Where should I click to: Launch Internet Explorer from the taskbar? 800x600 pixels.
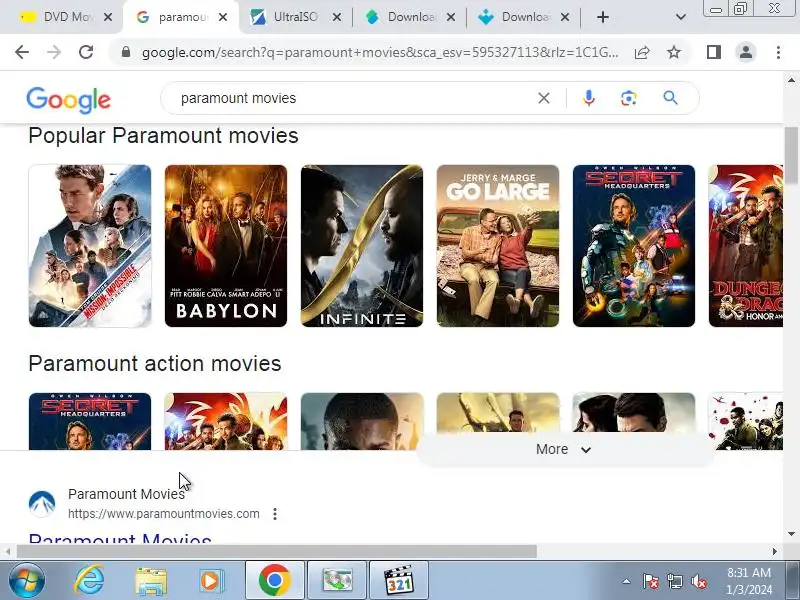(89, 581)
